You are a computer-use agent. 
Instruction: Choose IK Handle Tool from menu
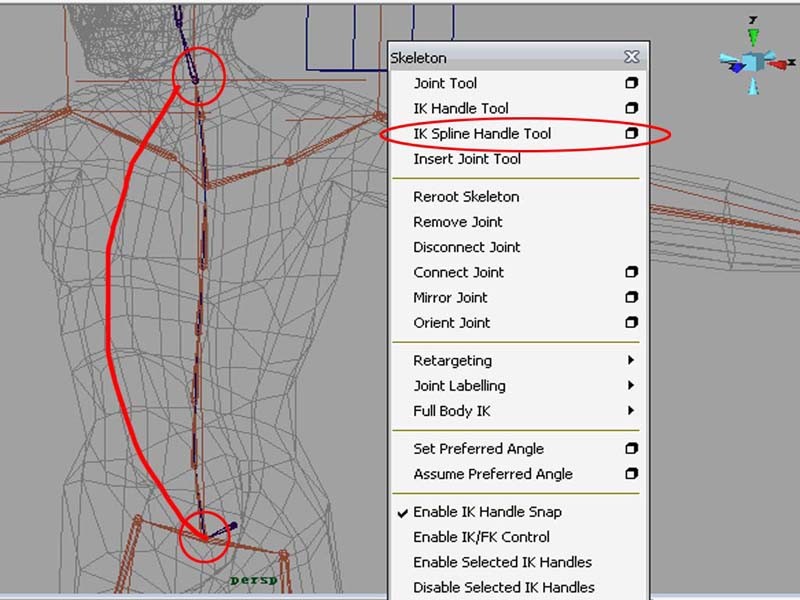coord(461,108)
